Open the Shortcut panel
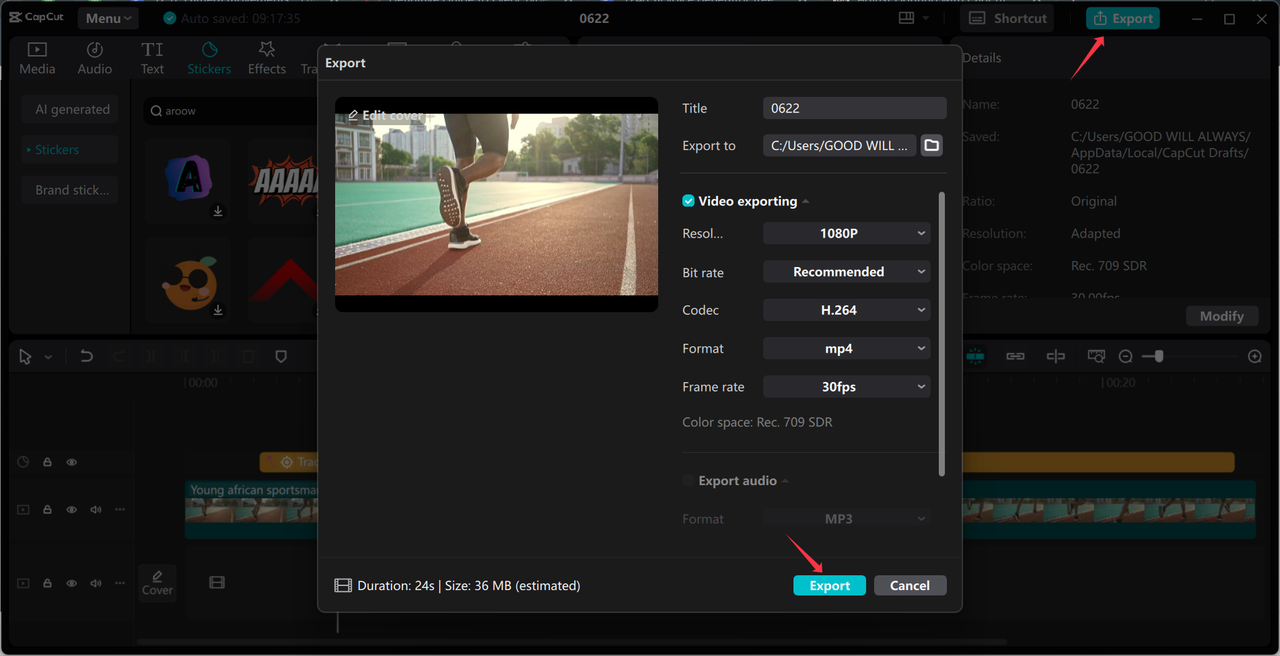Image resolution: width=1280 pixels, height=656 pixels. tap(1009, 18)
